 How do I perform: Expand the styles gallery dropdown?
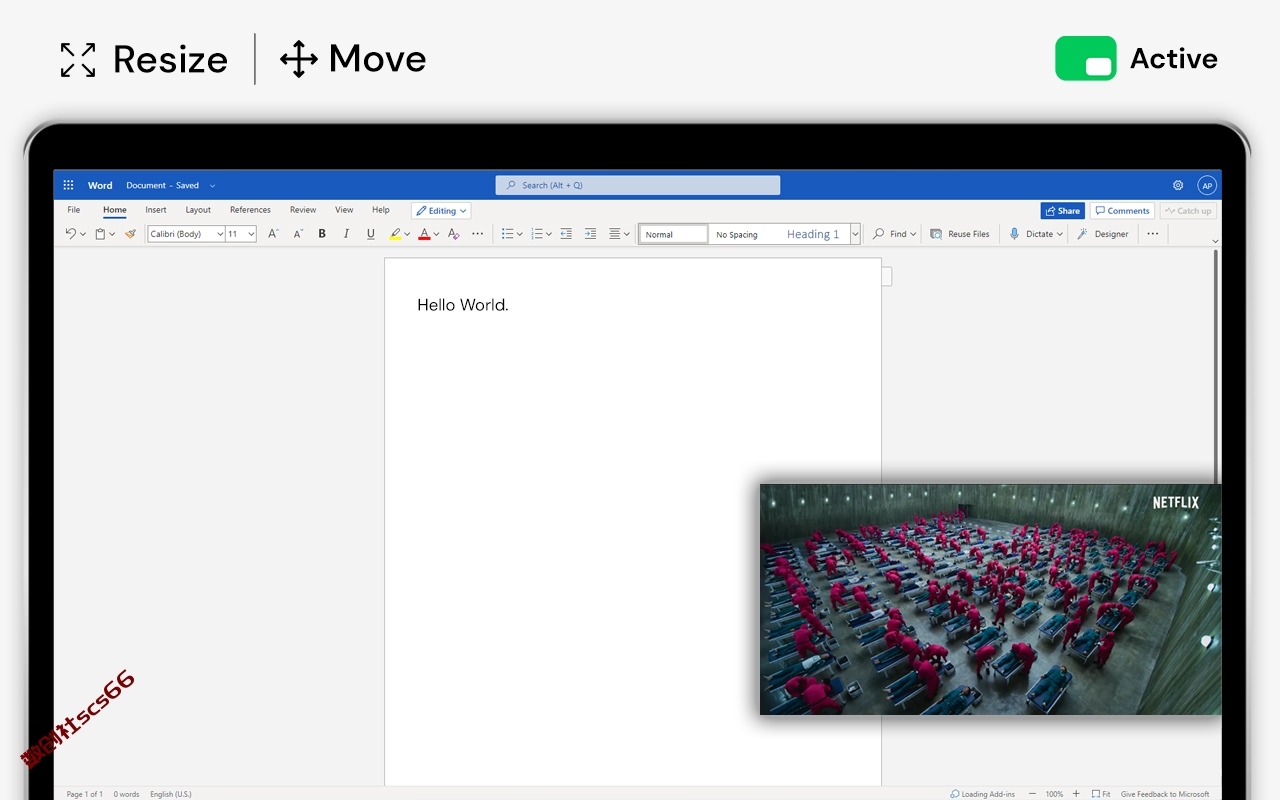(x=855, y=234)
